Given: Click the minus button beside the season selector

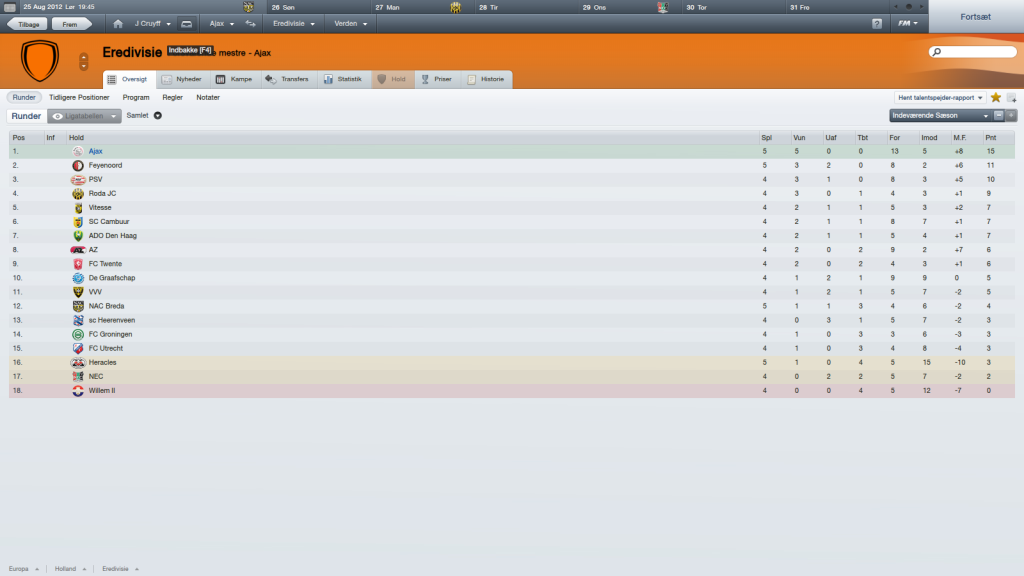Looking at the screenshot, I should click(x=999, y=116).
